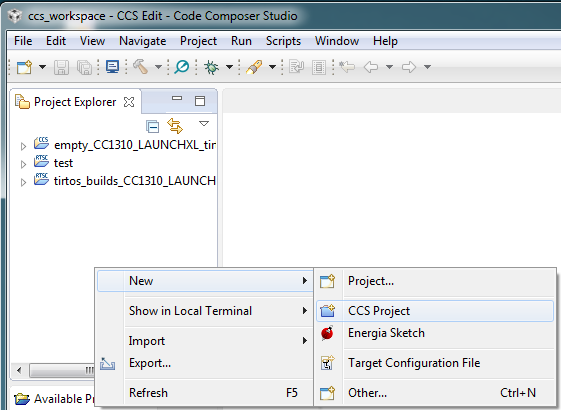This screenshot has width=565, height=416.
Task: Click the Forward navigation arrow
Action: pos(409,67)
